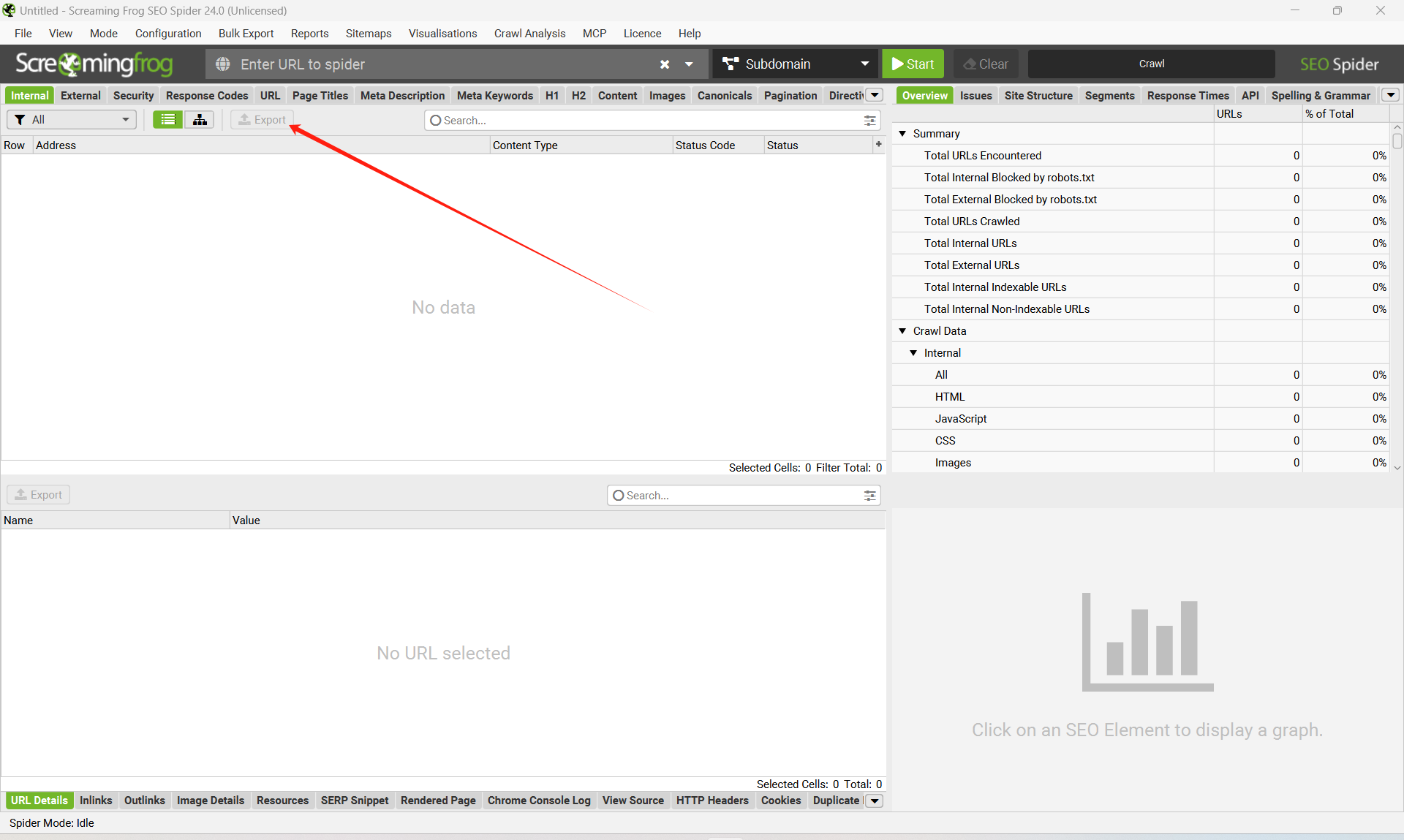Click the Screaming Frog logo
This screenshot has width=1404, height=840.
[94, 64]
